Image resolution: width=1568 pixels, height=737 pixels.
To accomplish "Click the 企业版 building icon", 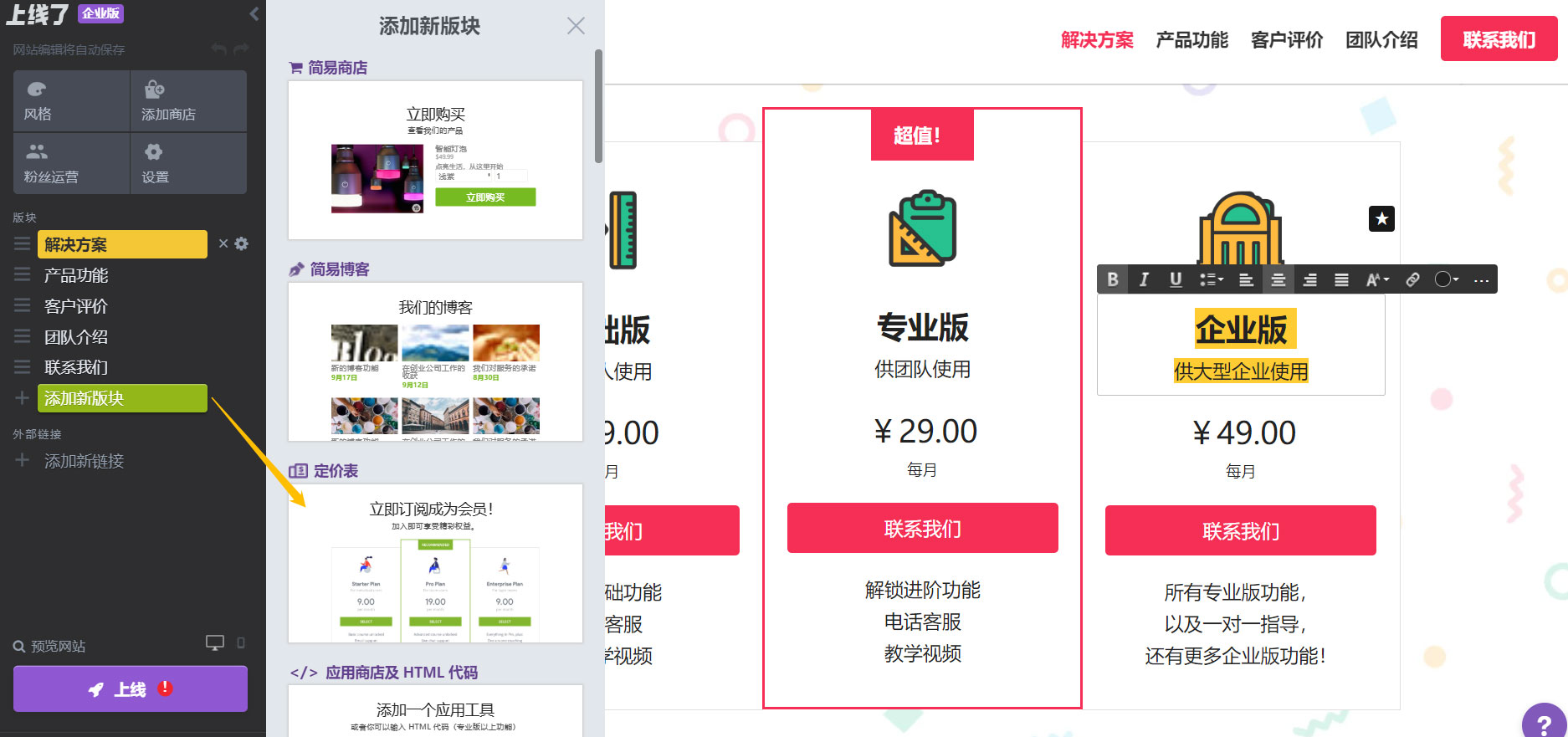I will 1241,230.
